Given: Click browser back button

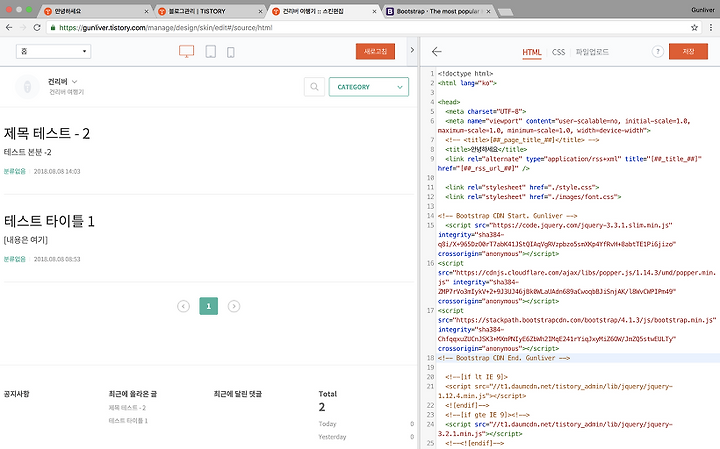Looking at the screenshot, I should point(9,28).
